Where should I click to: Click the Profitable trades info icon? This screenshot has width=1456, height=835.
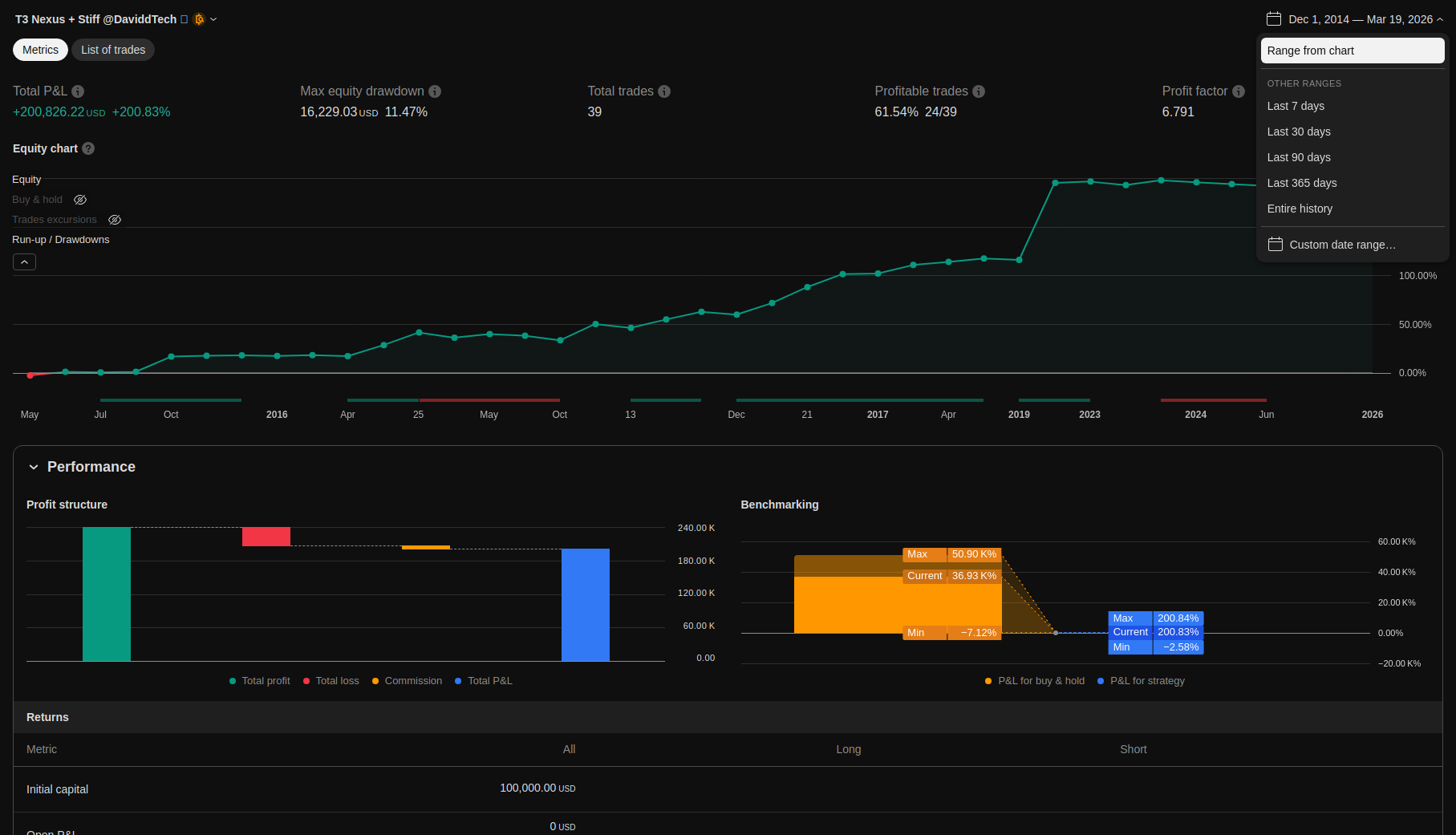(x=979, y=91)
